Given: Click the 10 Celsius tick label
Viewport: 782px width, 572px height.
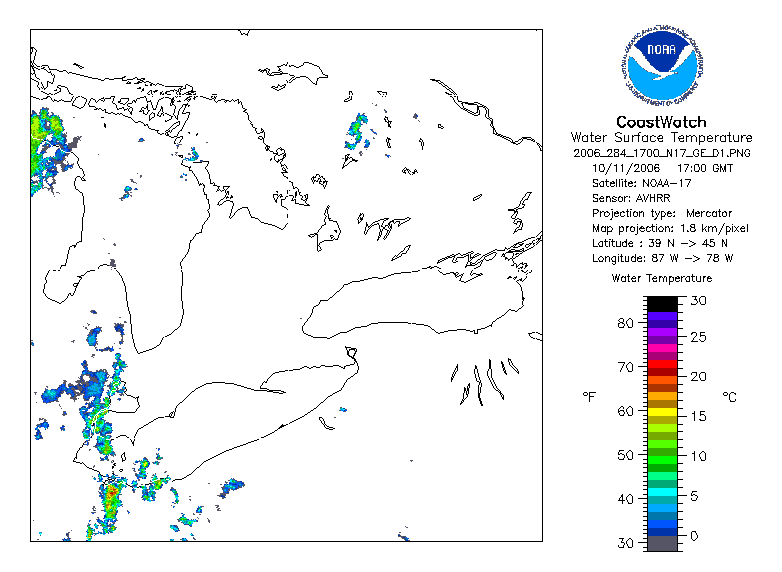Looking at the screenshot, I should [x=698, y=456].
